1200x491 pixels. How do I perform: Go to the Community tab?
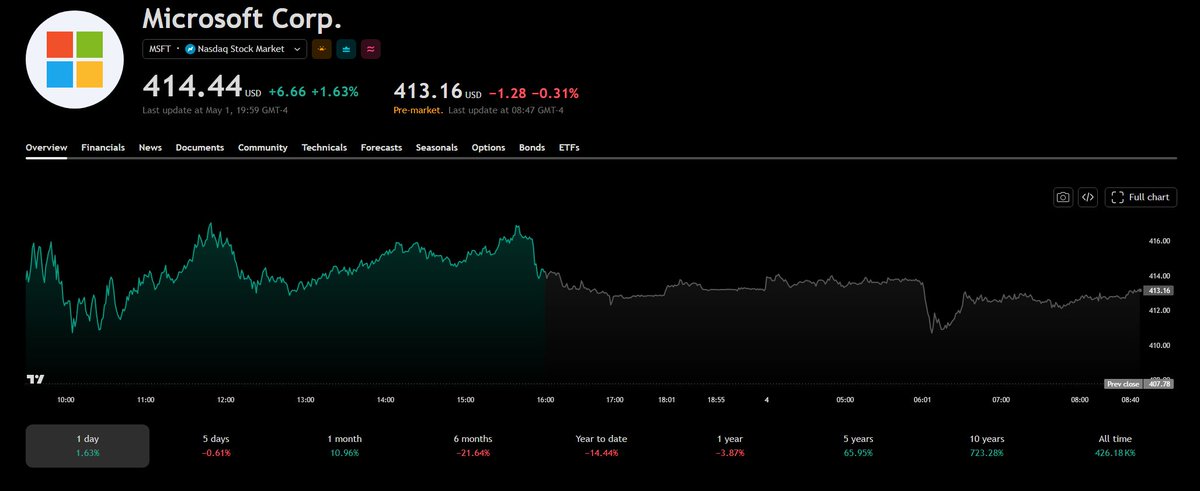pyautogui.click(x=262, y=147)
